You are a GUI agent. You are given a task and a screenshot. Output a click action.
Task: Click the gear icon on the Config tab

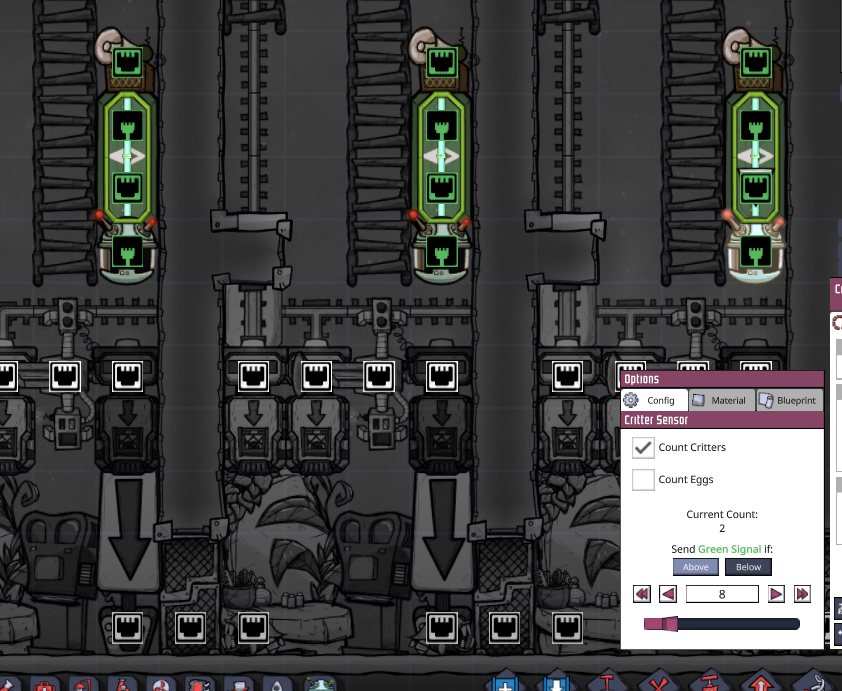tap(631, 401)
